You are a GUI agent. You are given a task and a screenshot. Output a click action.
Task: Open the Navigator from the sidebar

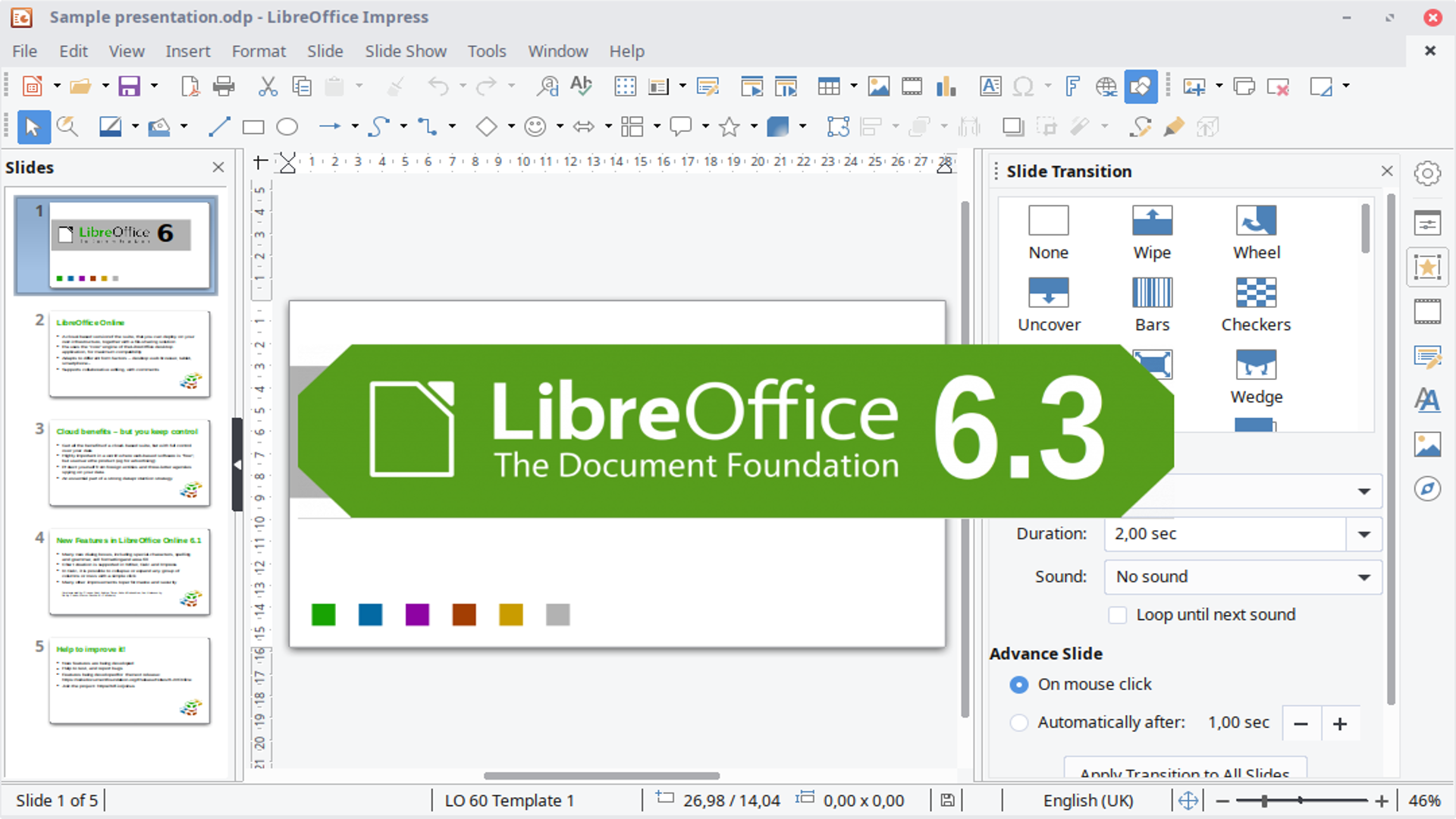1428,489
